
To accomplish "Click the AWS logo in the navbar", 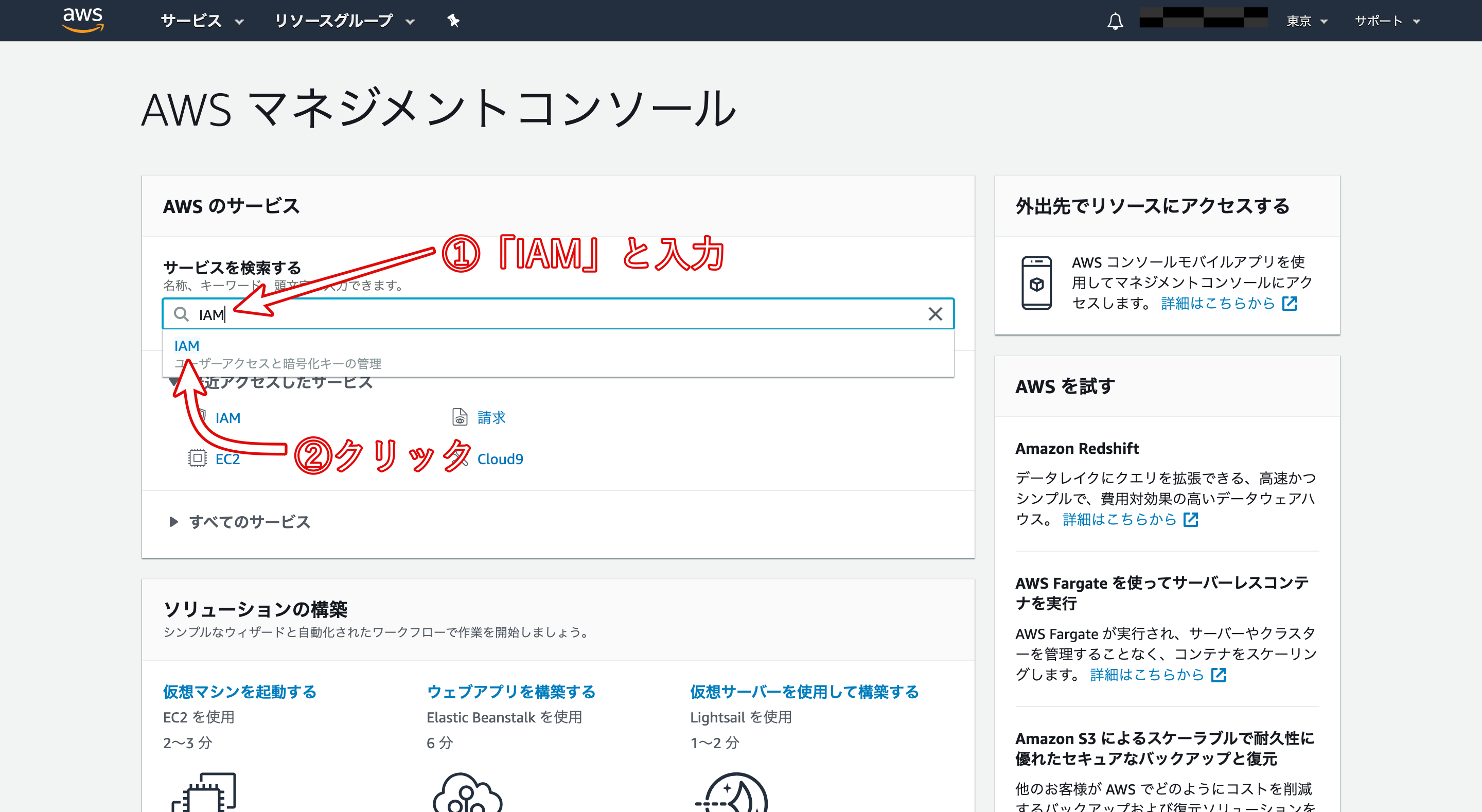I will [x=82, y=19].
